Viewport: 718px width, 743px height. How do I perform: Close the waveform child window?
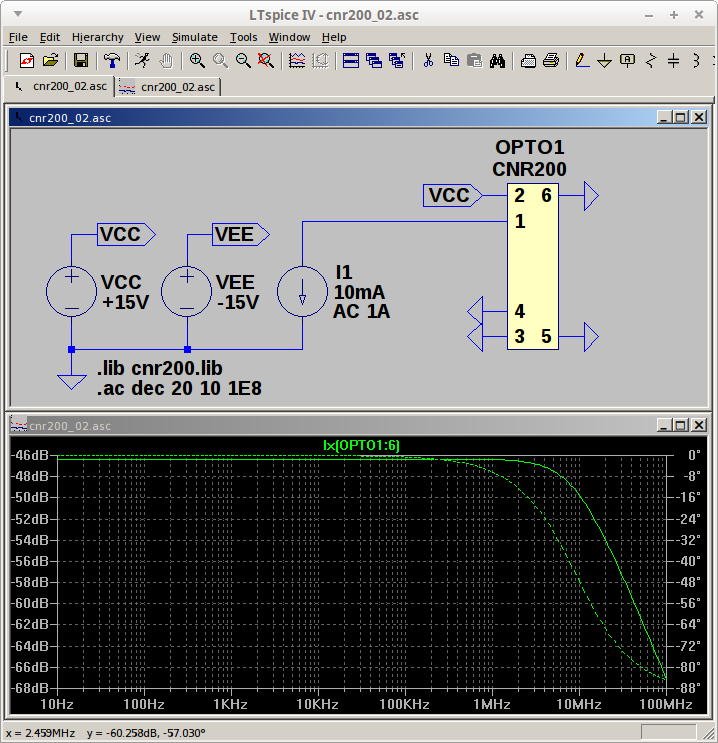click(699, 425)
